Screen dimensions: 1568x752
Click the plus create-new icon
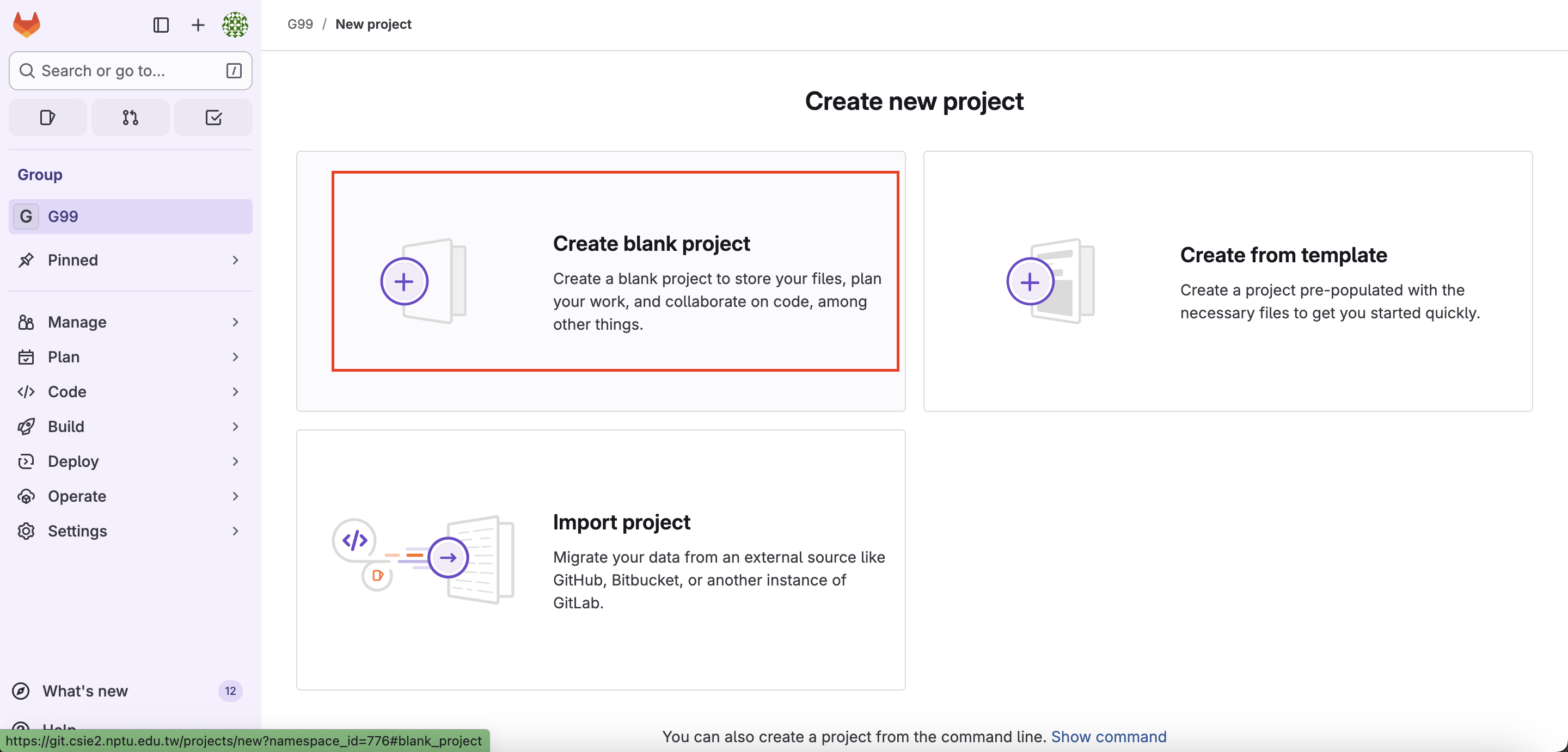198,25
